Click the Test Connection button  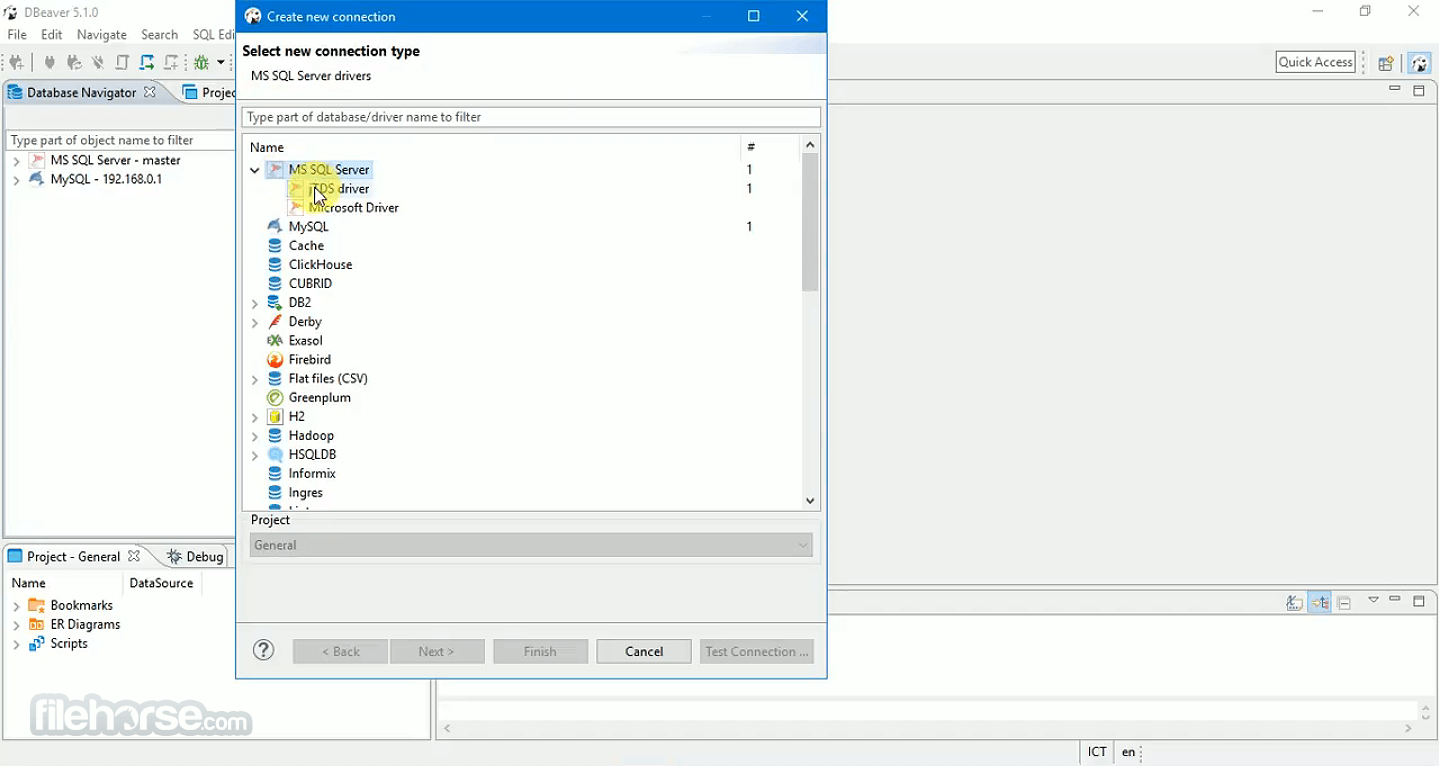(757, 651)
